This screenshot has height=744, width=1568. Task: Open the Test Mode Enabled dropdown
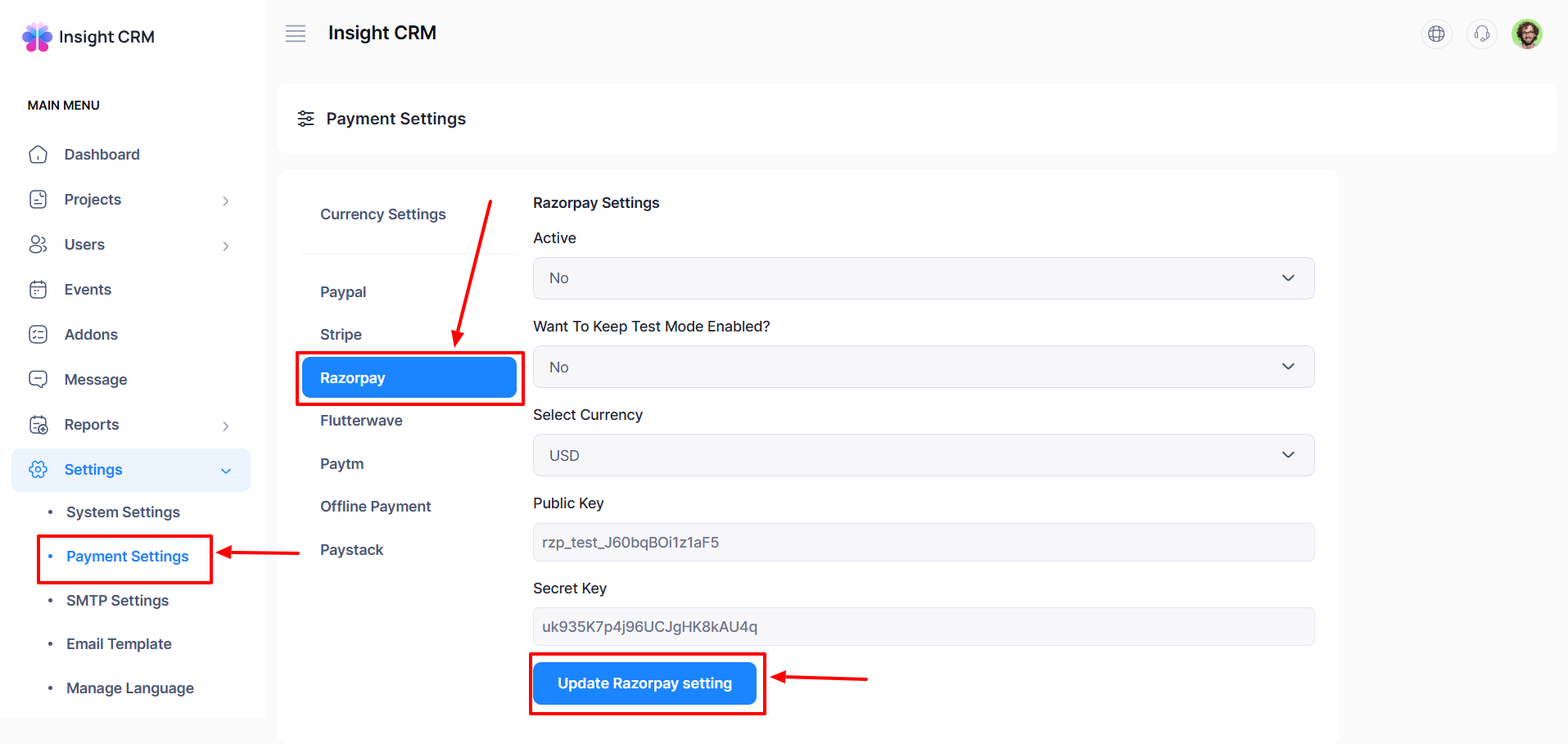pos(923,367)
